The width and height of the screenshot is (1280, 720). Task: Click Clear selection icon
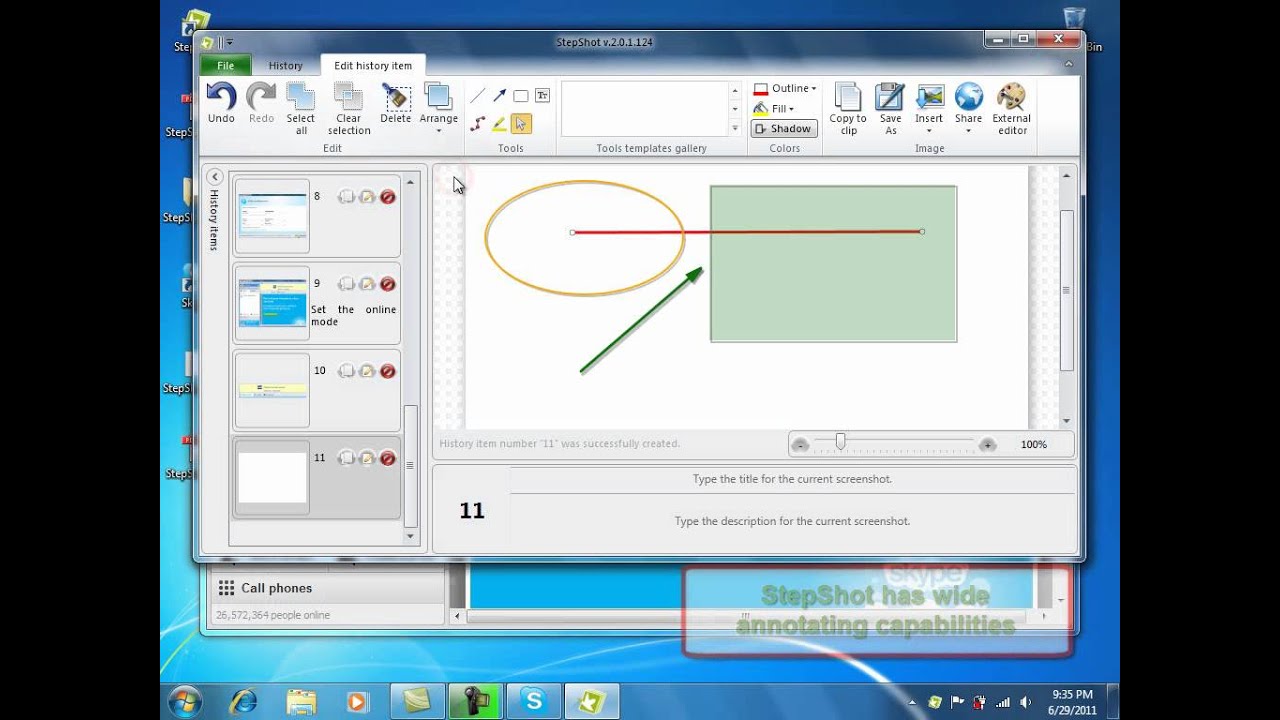click(348, 96)
